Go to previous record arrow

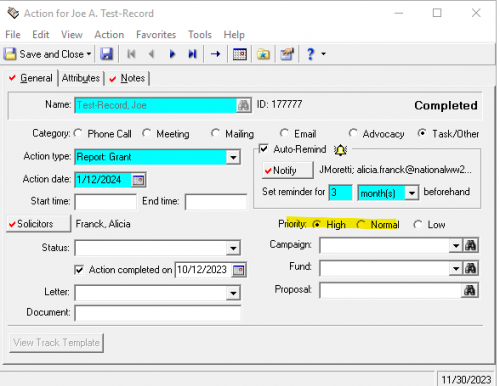pos(152,54)
